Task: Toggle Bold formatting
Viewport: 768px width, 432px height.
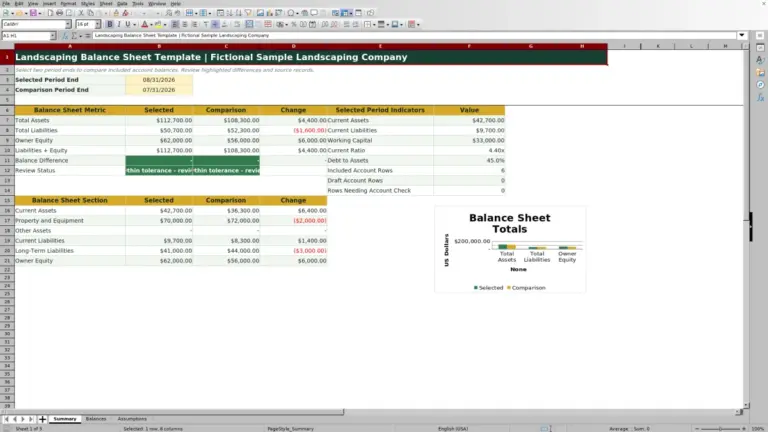Action: tap(110, 24)
